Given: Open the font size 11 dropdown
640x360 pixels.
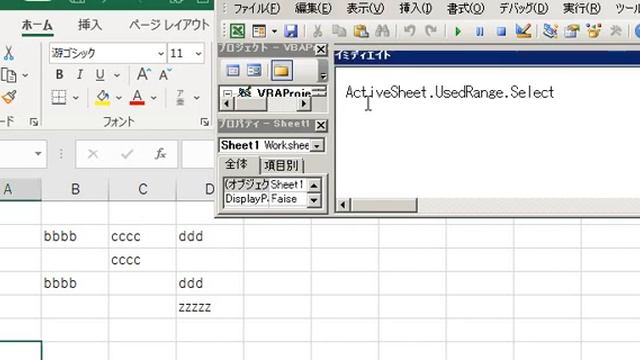Looking at the screenshot, I should pos(198,53).
